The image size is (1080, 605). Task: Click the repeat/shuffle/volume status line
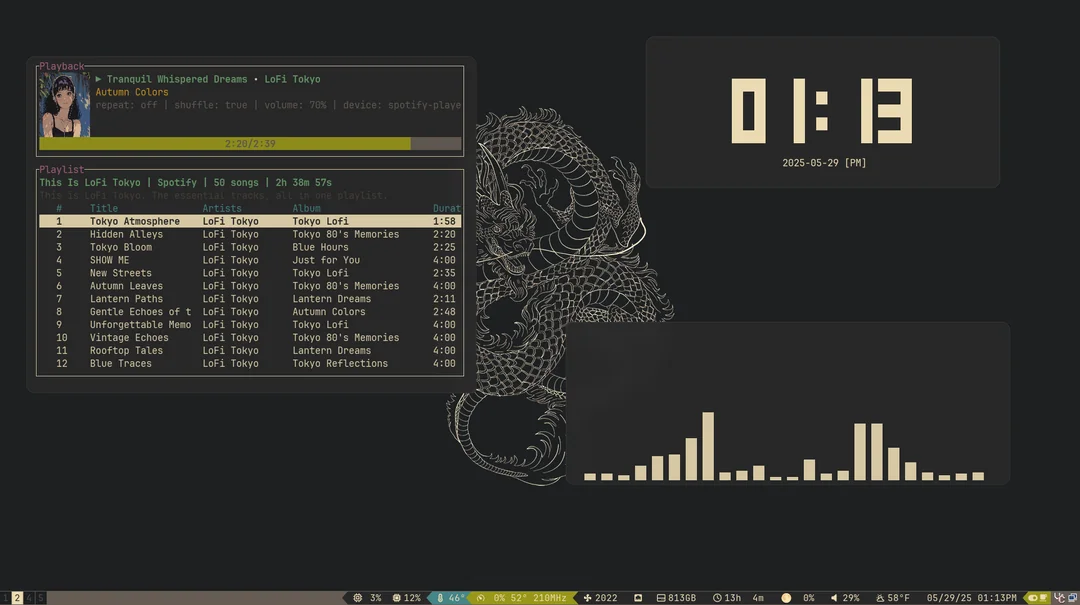278,105
